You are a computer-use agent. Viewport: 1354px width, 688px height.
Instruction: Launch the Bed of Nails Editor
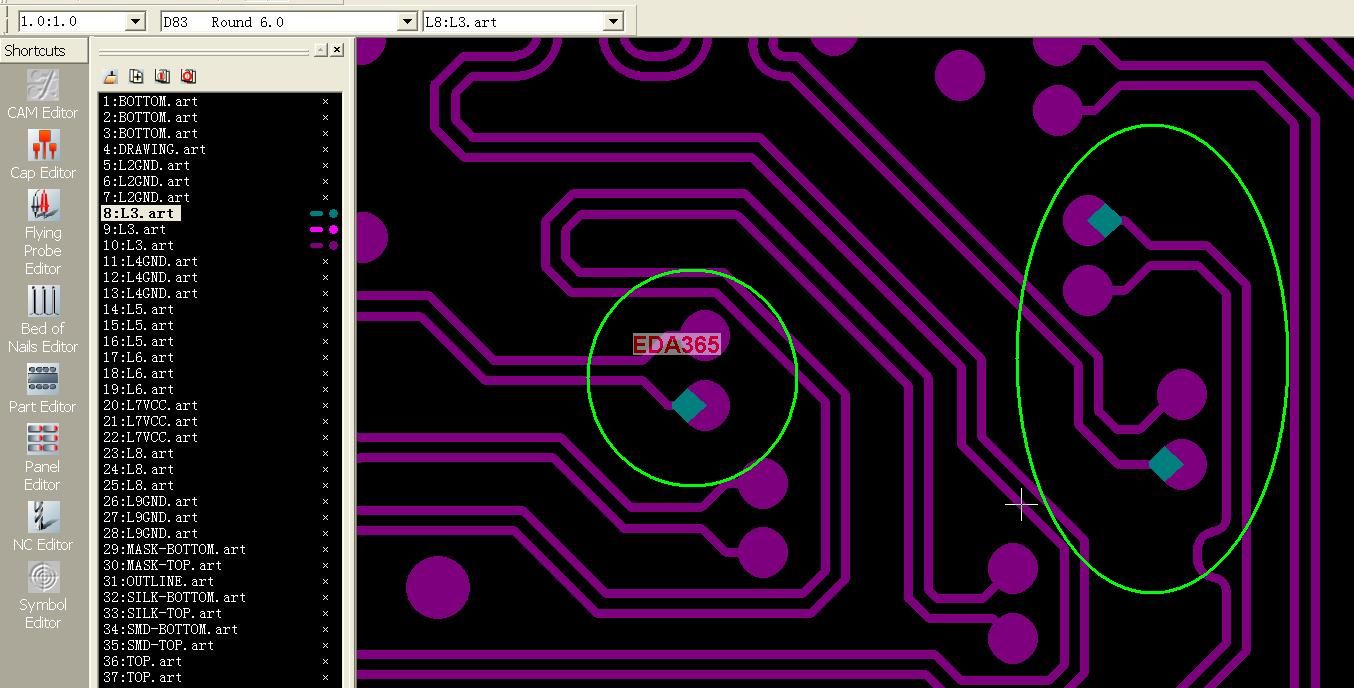[43, 319]
